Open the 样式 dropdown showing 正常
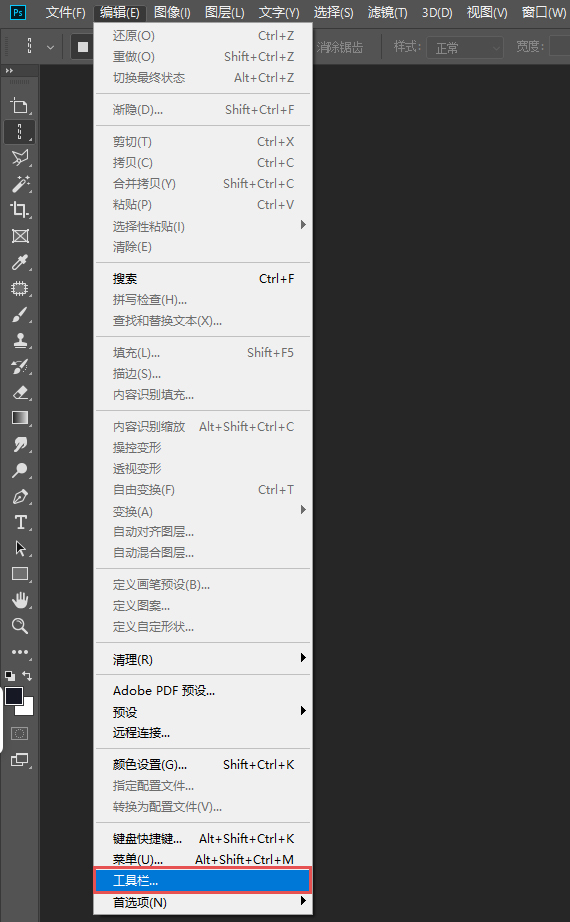The image size is (570, 922). [465, 48]
